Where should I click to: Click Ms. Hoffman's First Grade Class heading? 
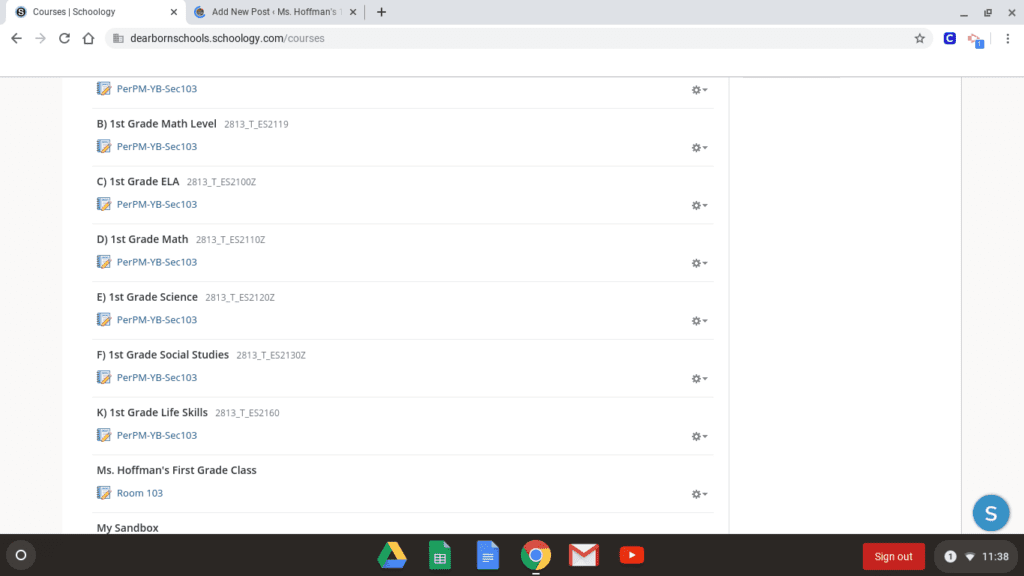click(176, 470)
